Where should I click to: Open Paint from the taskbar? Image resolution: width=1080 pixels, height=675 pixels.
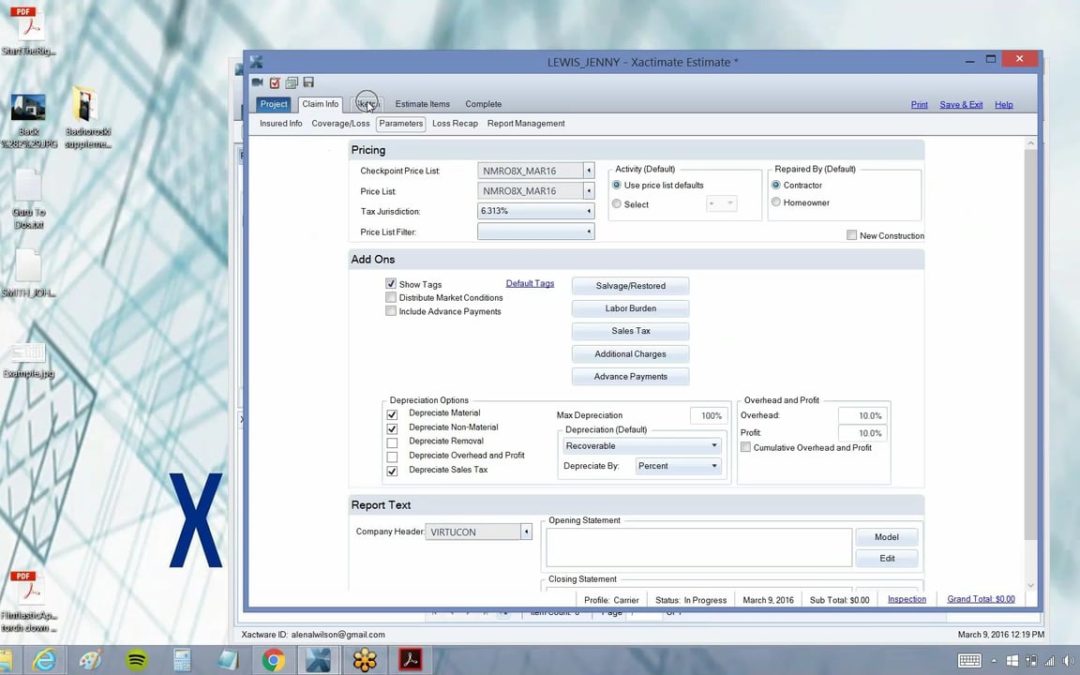click(90, 660)
